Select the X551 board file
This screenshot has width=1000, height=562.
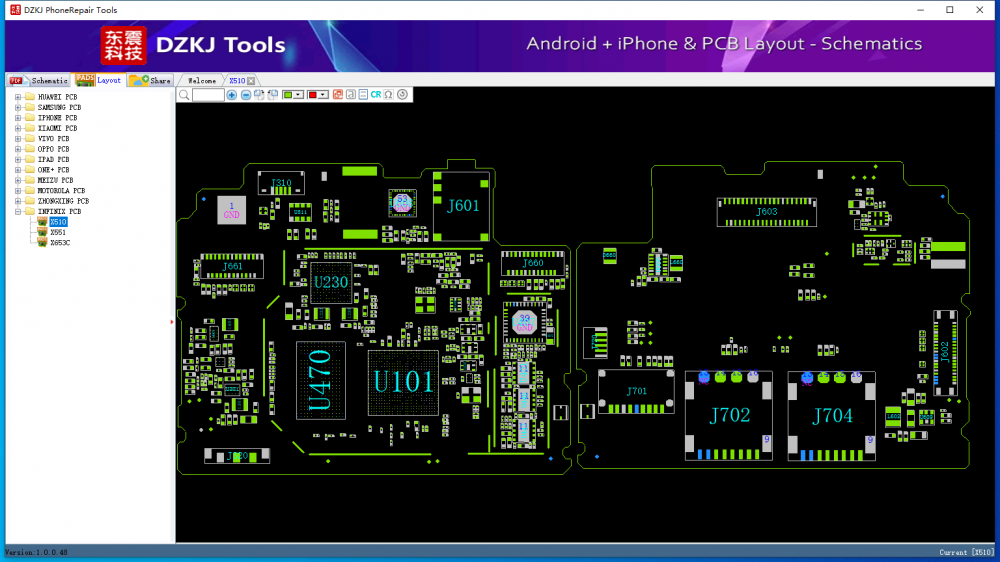coord(58,232)
